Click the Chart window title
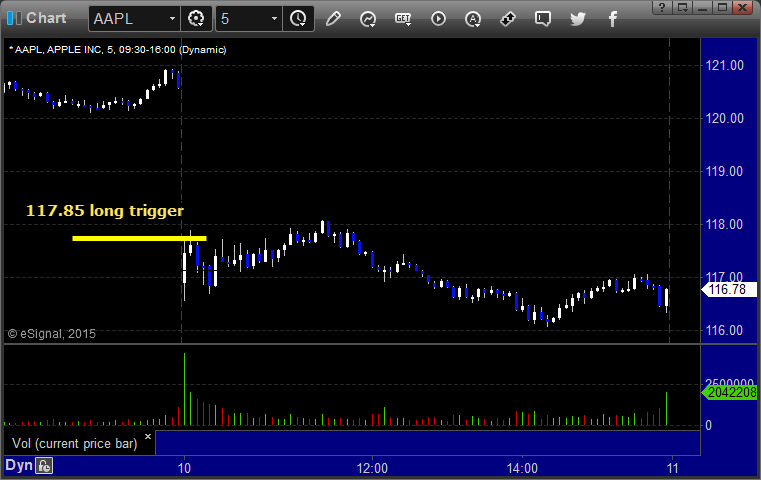Image resolution: width=761 pixels, height=480 pixels. [x=46, y=18]
